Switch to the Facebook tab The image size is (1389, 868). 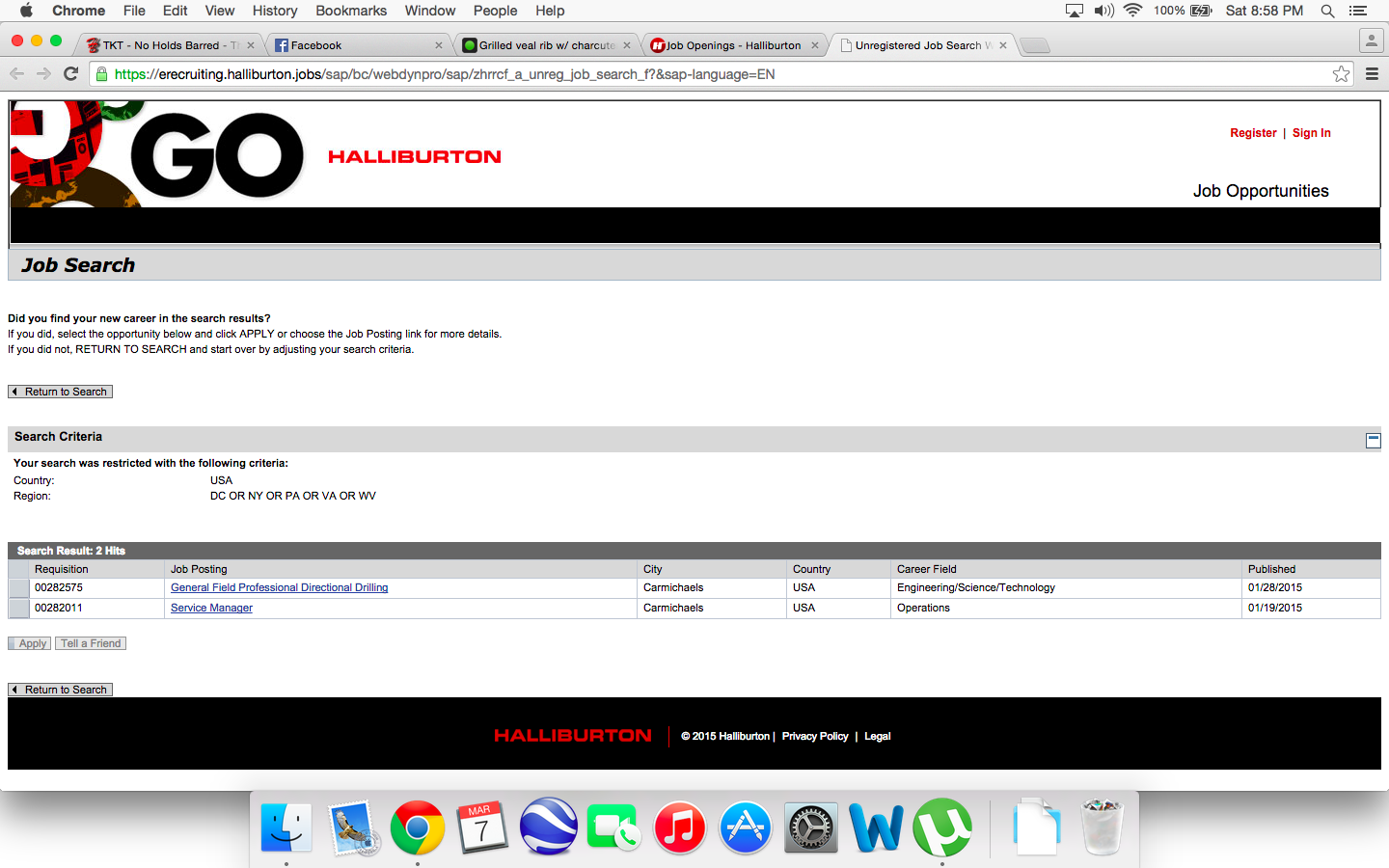tap(357, 45)
